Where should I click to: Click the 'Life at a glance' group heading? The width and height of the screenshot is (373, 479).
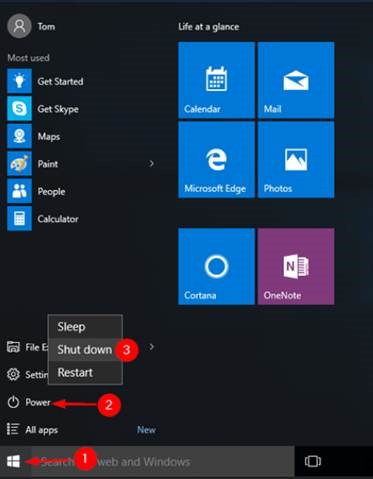(208, 27)
